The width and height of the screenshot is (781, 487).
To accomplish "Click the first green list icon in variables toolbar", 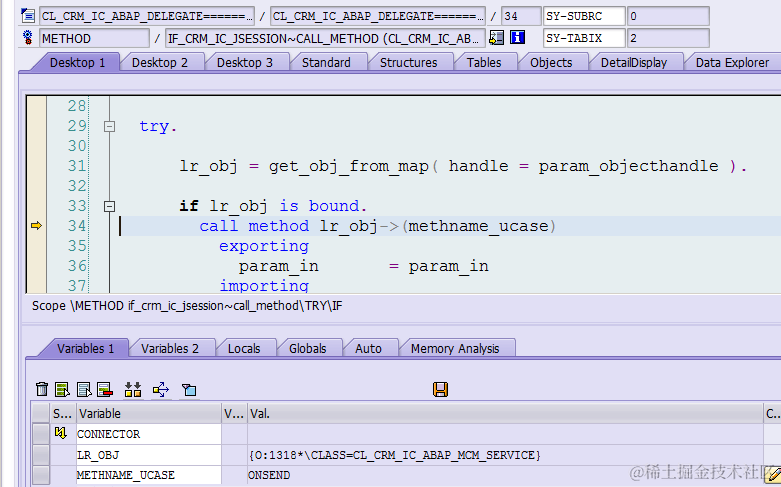I will (62, 389).
